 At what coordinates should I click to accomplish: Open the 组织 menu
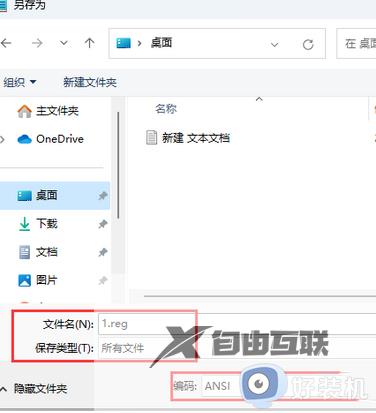[x=20, y=82]
